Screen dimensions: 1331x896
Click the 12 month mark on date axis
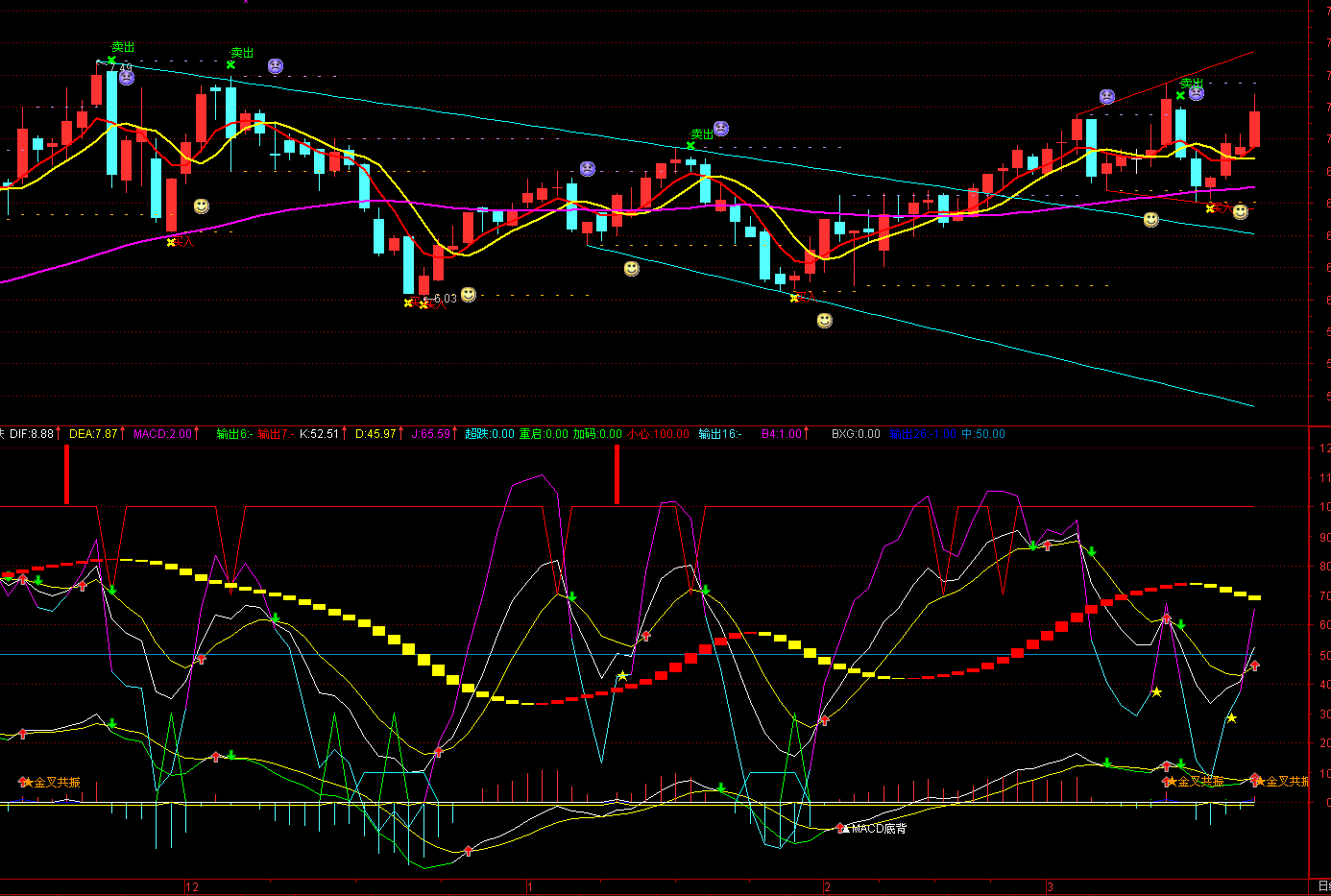coord(192,887)
